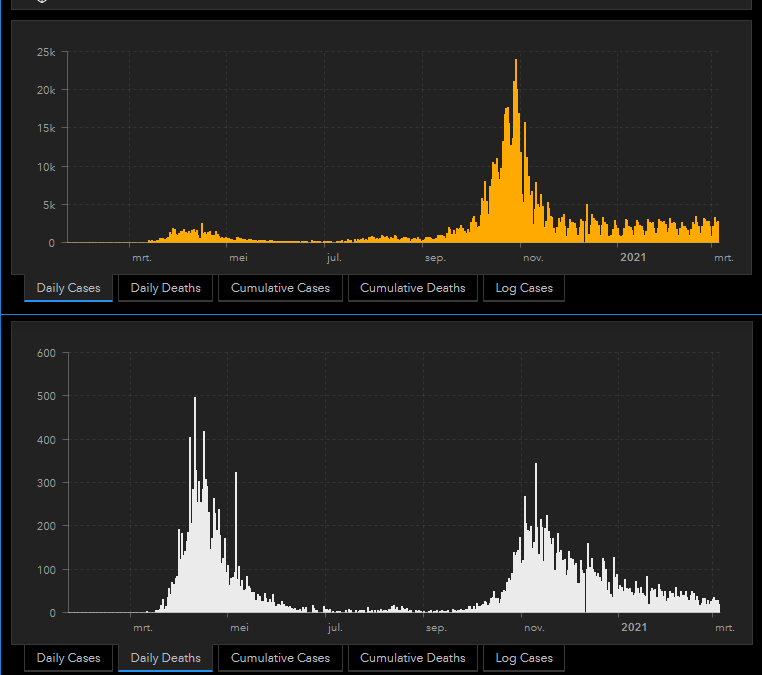
Task: Open Cumulative Cases tab under white chart
Action: [x=280, y=658]
